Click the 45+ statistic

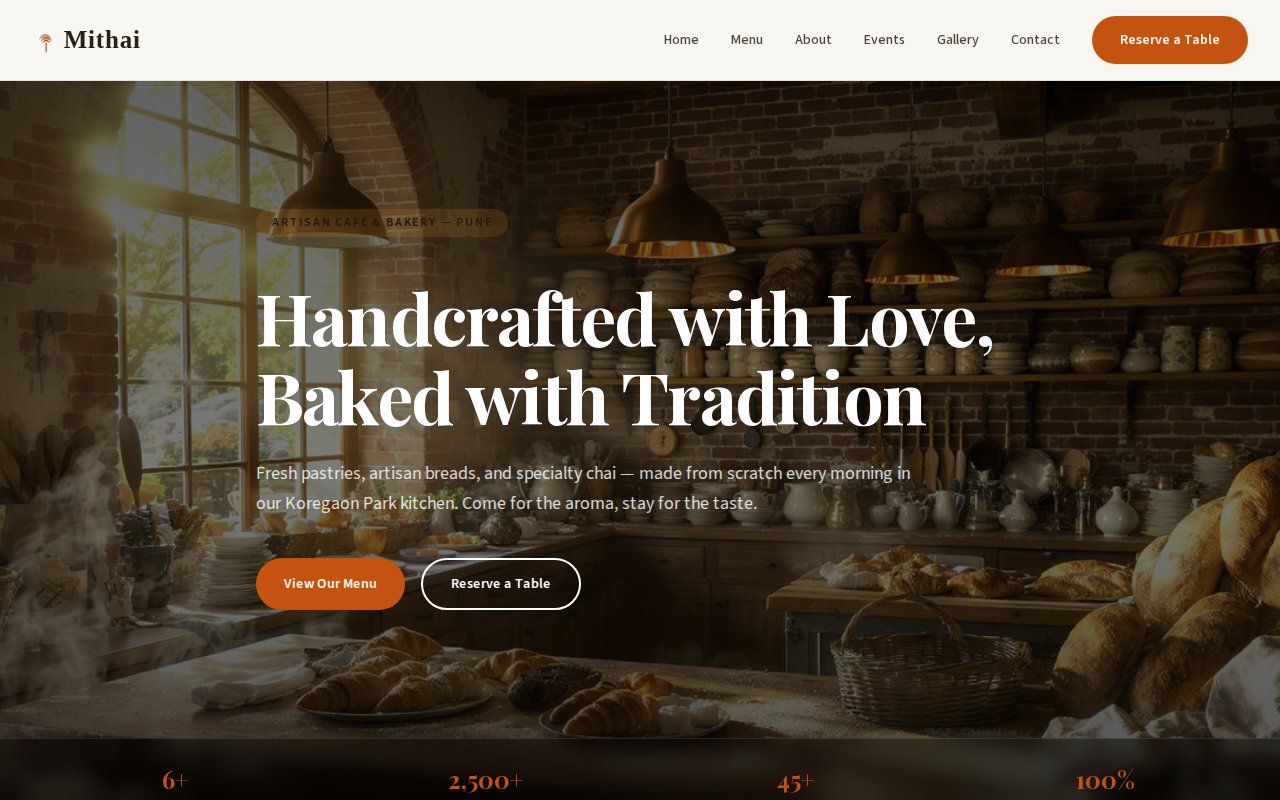pos(795,781)
